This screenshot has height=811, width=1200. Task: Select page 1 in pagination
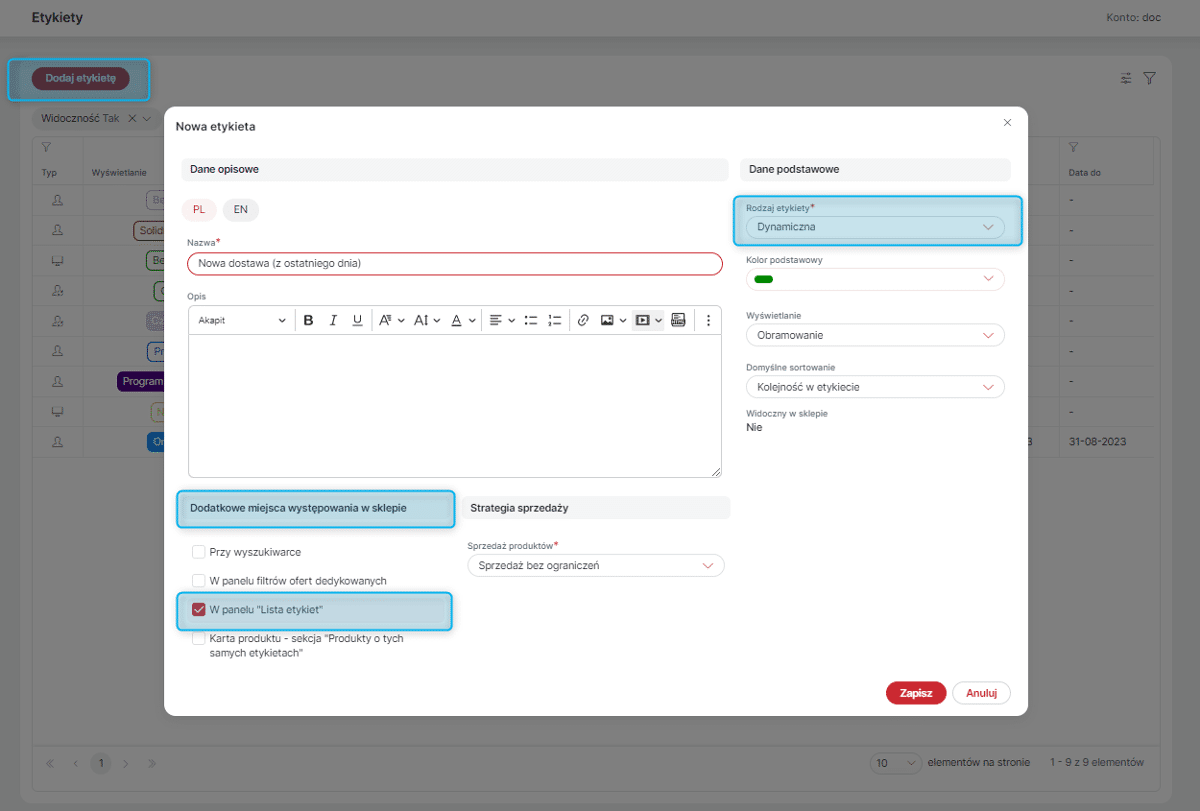click(x=101, y=763)
